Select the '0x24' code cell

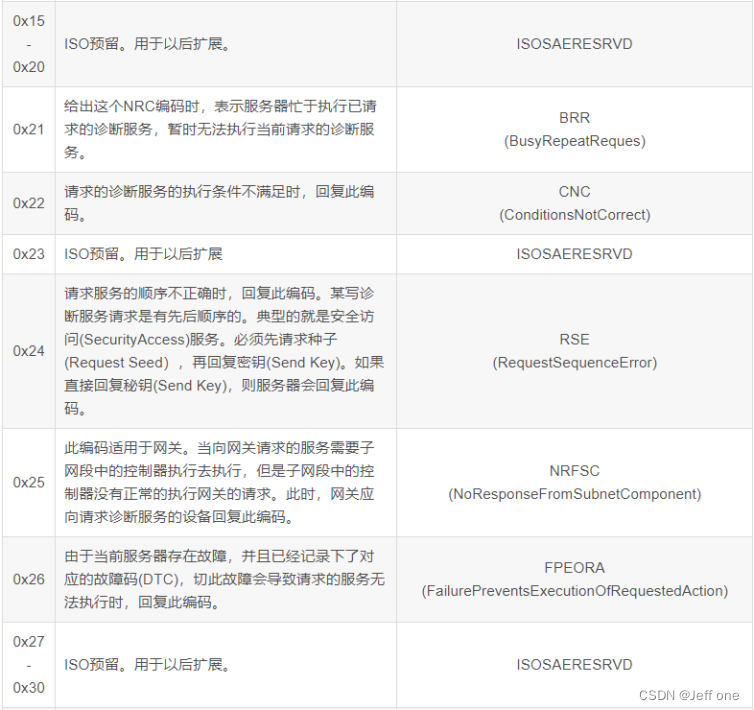[x=29, y=351]
